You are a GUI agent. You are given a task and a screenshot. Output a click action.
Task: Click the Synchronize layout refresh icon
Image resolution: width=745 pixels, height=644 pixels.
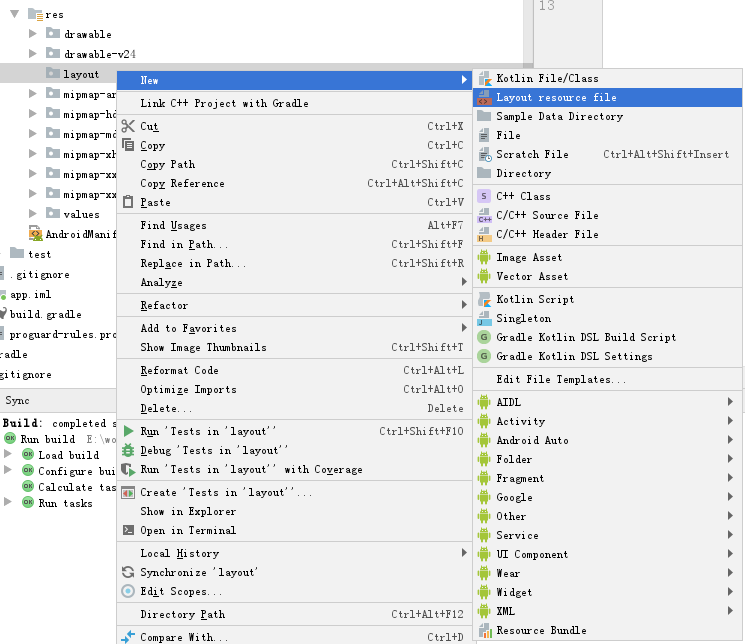click(x=128, y=572)
